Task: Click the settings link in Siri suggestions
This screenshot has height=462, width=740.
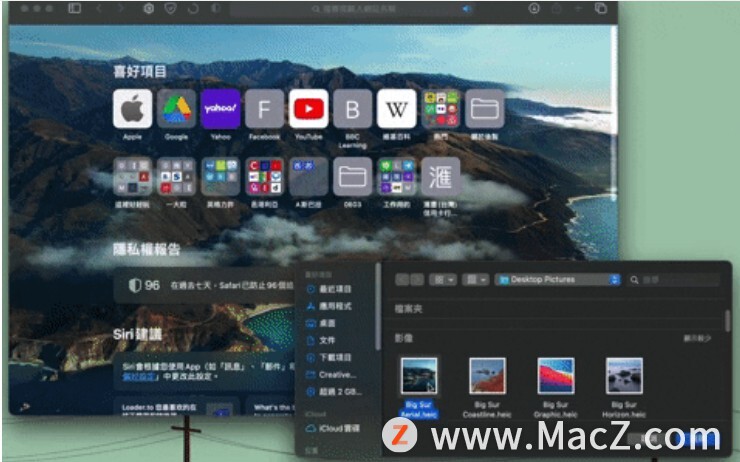Action: click(x=138, y=377)
